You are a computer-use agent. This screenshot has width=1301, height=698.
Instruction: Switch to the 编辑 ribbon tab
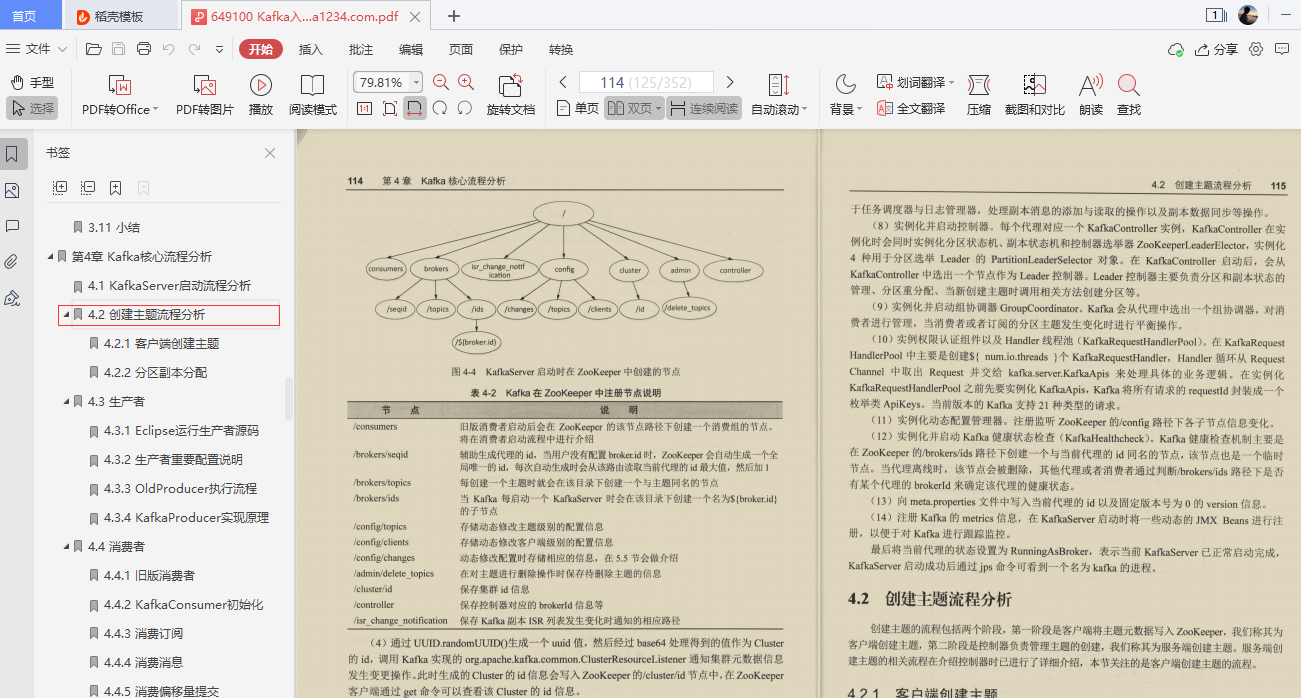point(411,49)
